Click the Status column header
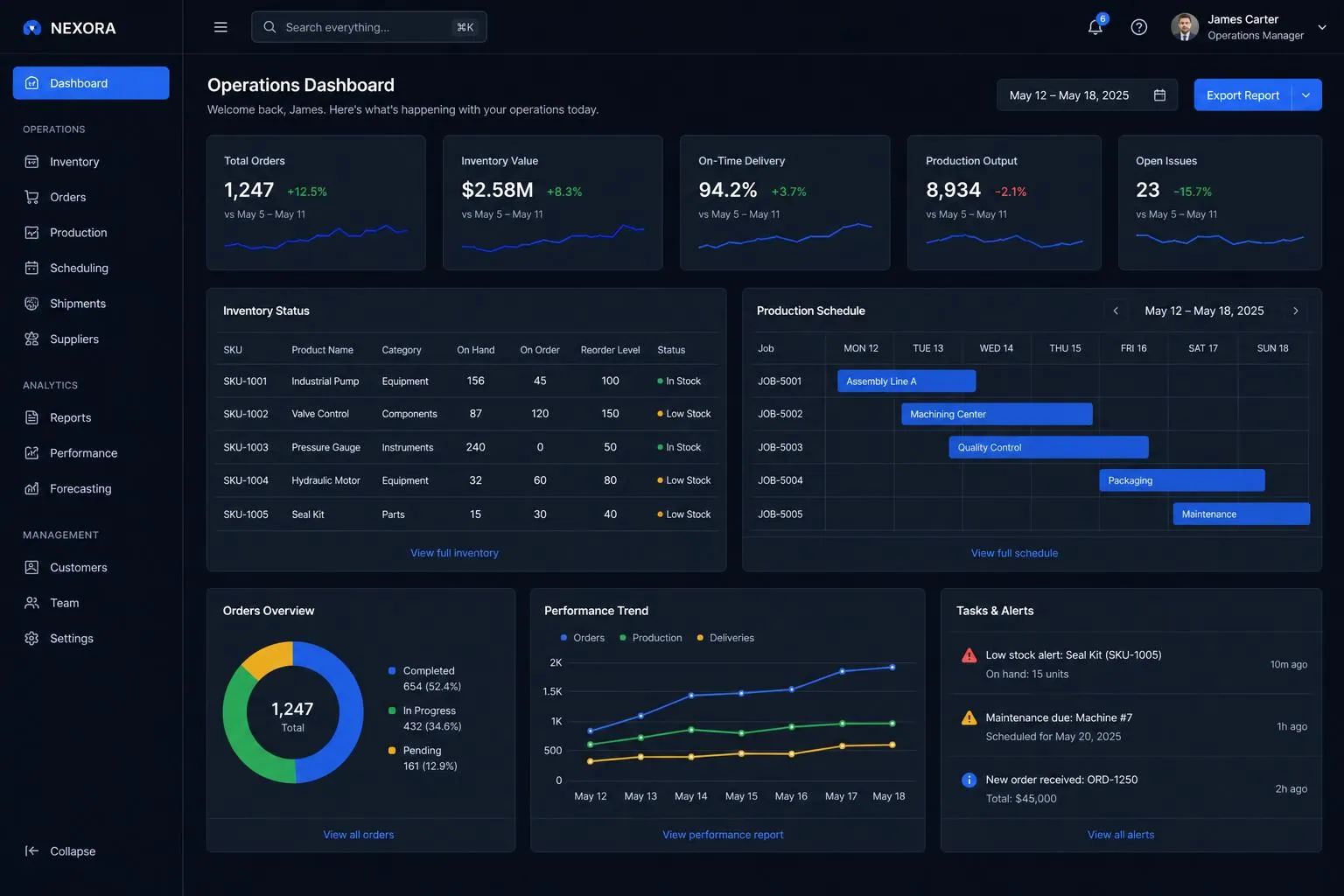Screen dimensions: 1344x896 tap(671, 350)
